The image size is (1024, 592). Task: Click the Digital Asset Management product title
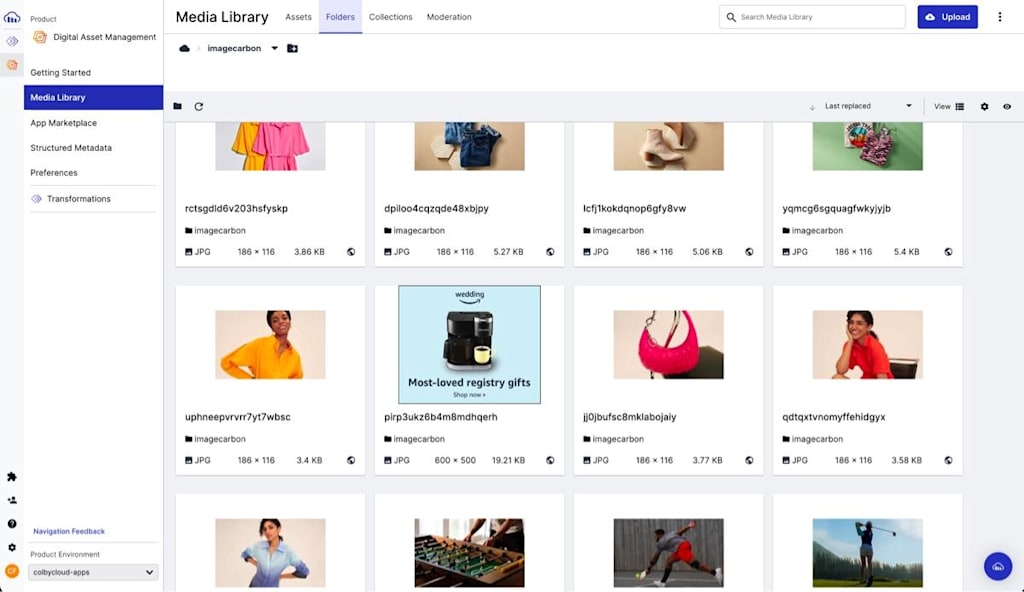104,37
